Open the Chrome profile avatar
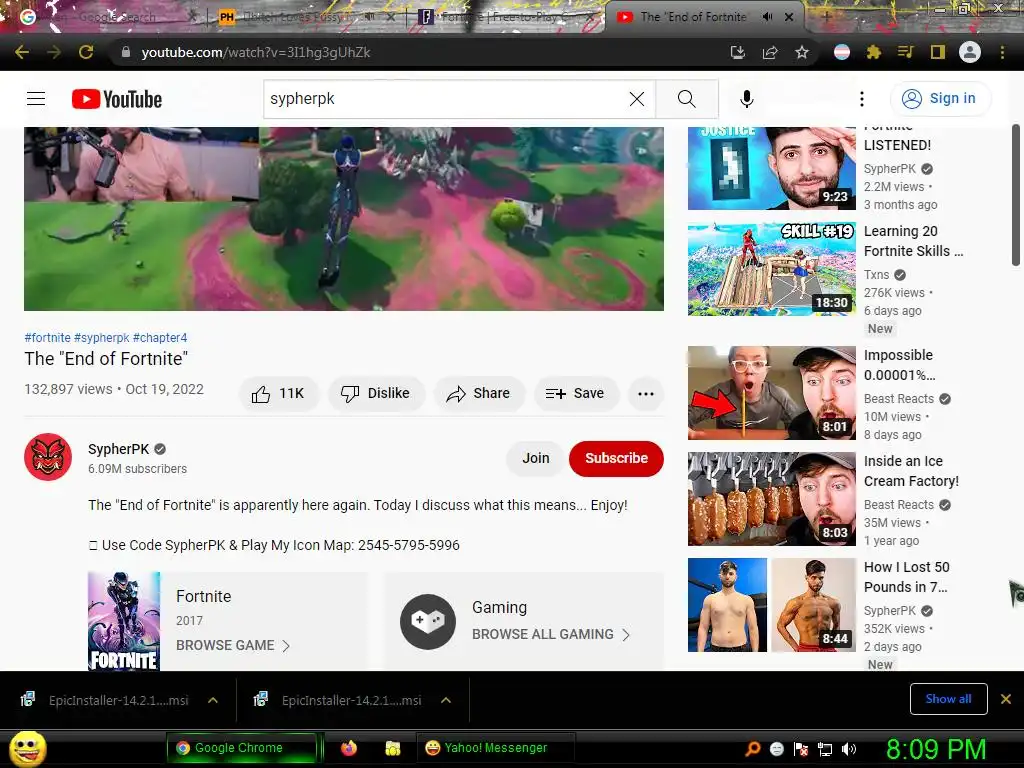The image size is (1024, 768). pyautogui.click(x=970, y=52)
